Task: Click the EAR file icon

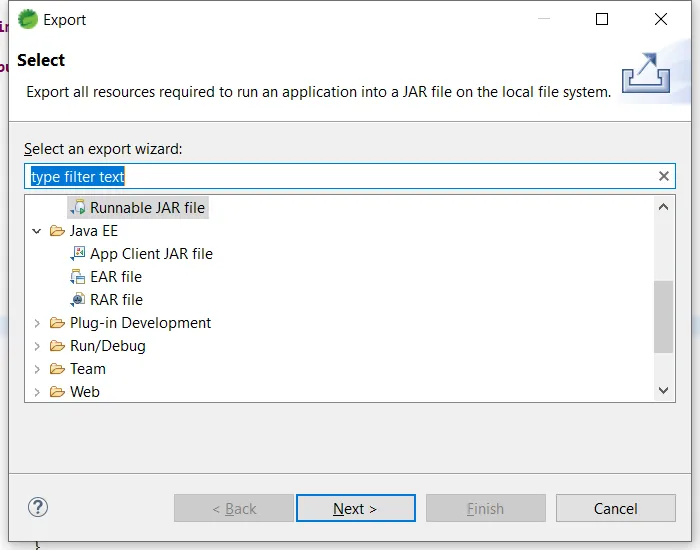Action: [78, 277]
